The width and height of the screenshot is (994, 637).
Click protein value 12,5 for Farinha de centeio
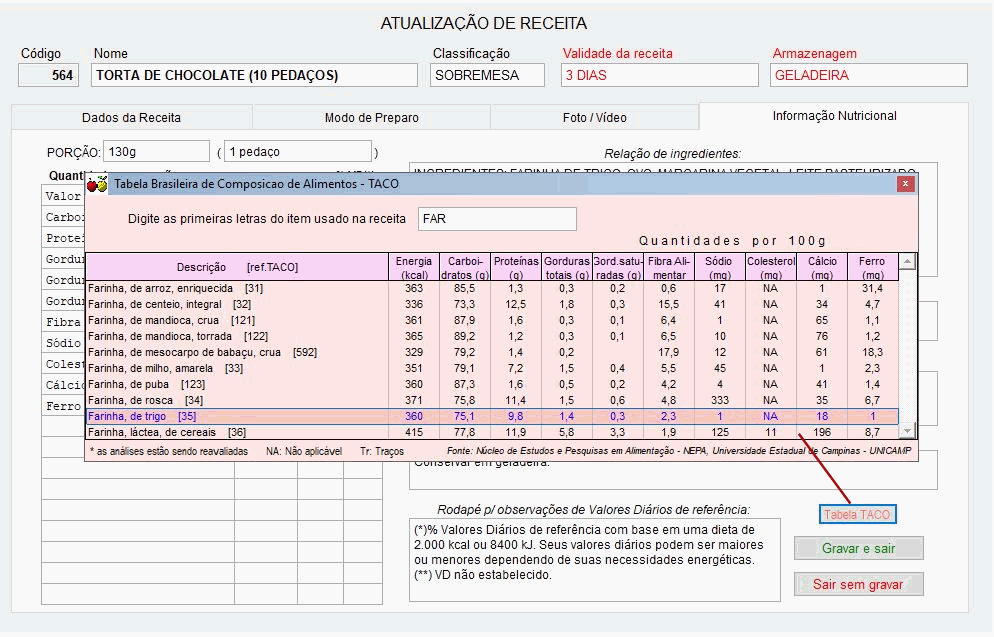[516, 304]
